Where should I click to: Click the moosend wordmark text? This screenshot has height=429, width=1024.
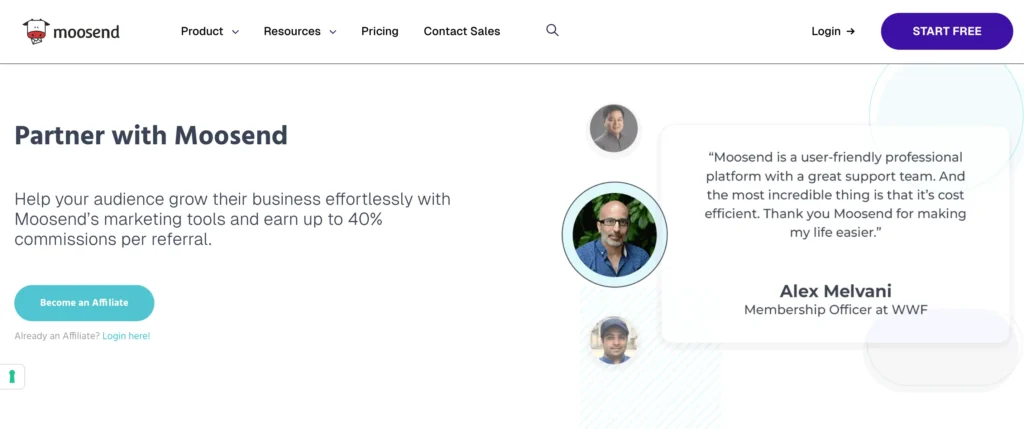click(x=87, y=32)
